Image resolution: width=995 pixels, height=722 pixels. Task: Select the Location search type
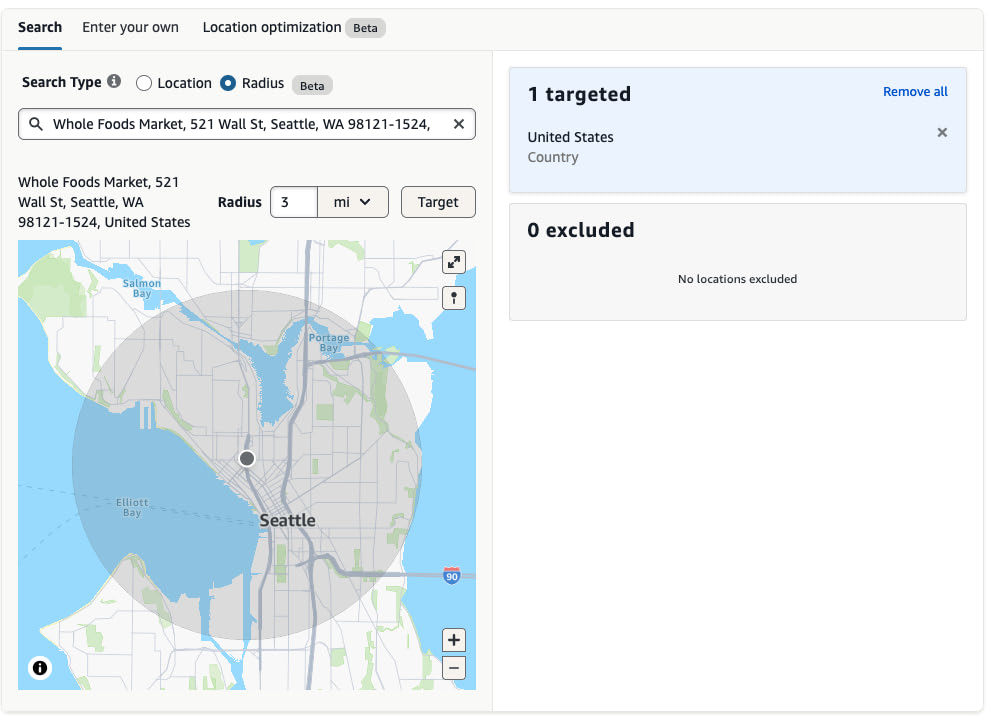143,84
